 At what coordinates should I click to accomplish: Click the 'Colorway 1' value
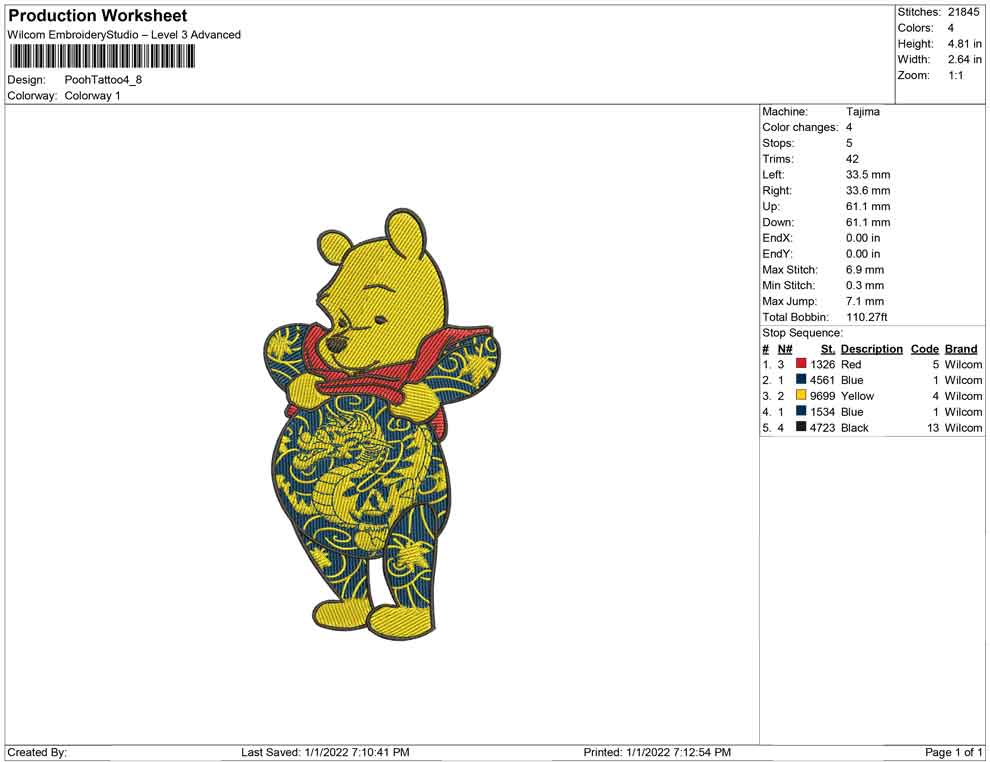point(92,95)
